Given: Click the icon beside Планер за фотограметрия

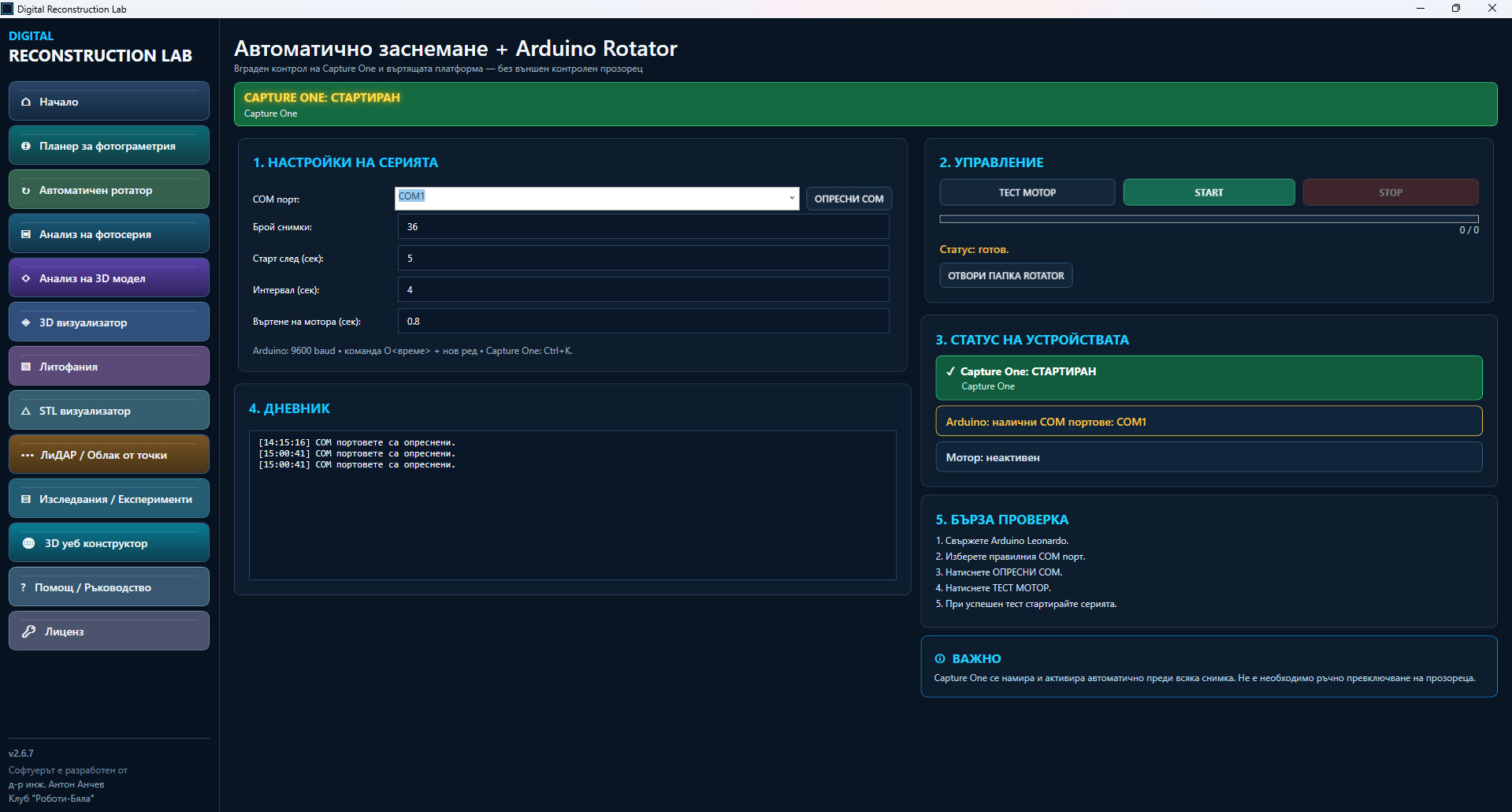Looking at the screenshot, I should pyautogui.click(x=26, y=146).
